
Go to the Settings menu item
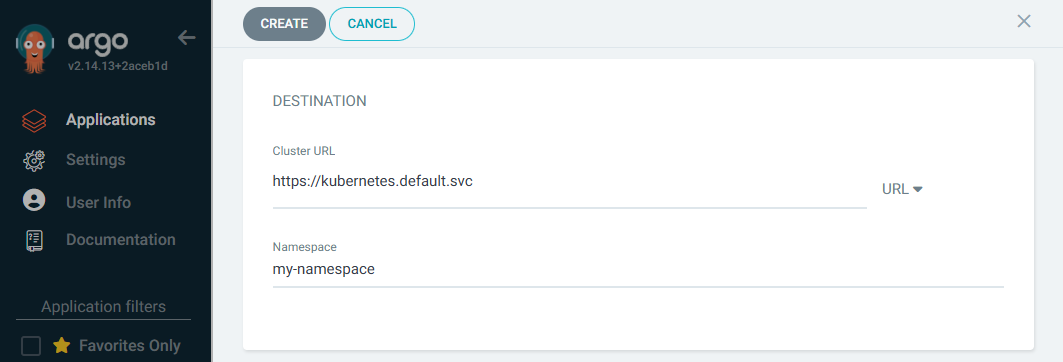[96, 160]
